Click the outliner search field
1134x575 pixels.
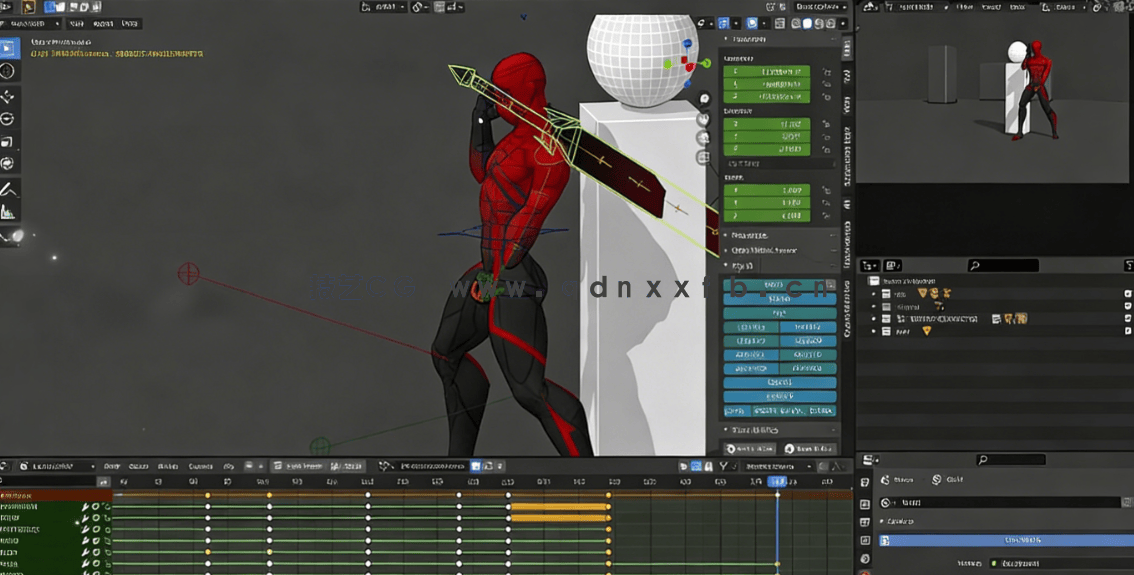(x=1002, y=265)
